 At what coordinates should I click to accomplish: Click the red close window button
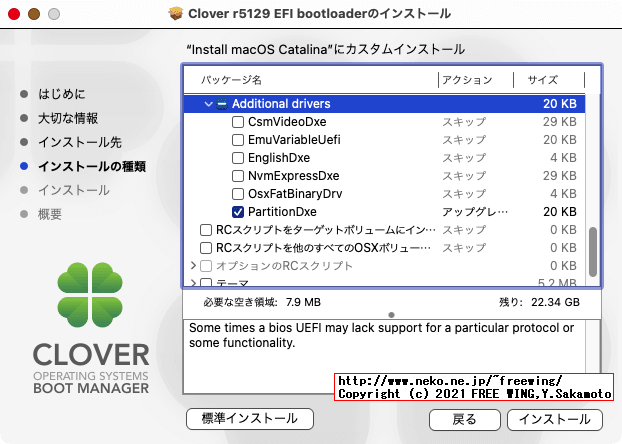[14, 14]
